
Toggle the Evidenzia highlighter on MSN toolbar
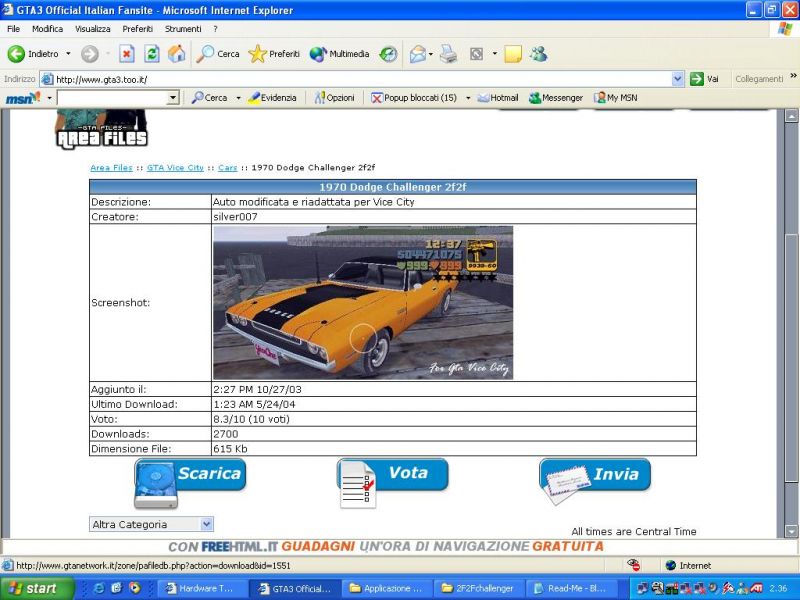[x=272, y=97]
